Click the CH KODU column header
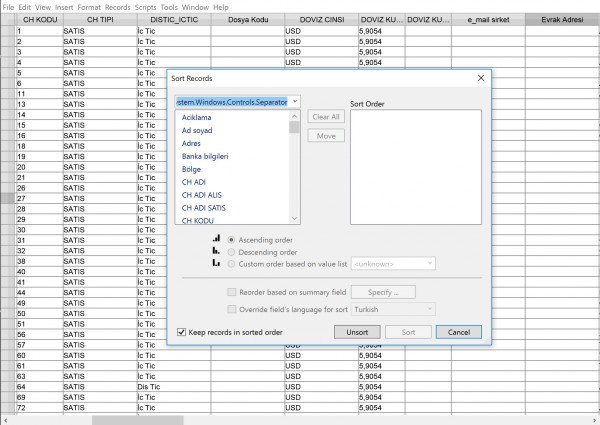Screen dimensions: 600x425 click(40, 20)
